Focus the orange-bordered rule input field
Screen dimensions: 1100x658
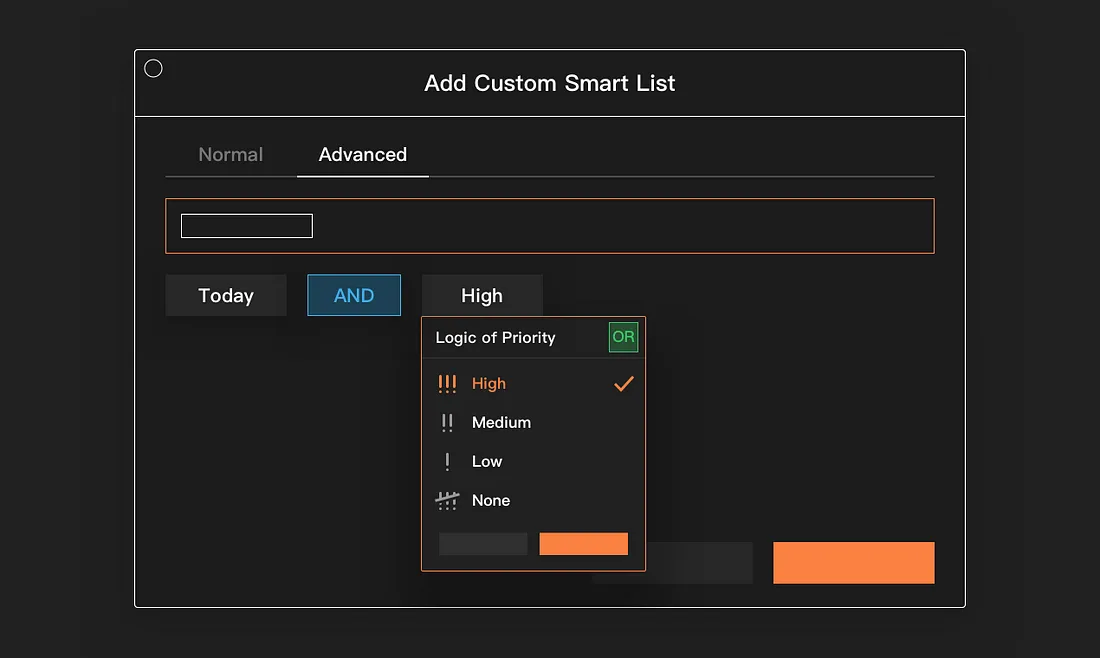(x=620, y=226)
